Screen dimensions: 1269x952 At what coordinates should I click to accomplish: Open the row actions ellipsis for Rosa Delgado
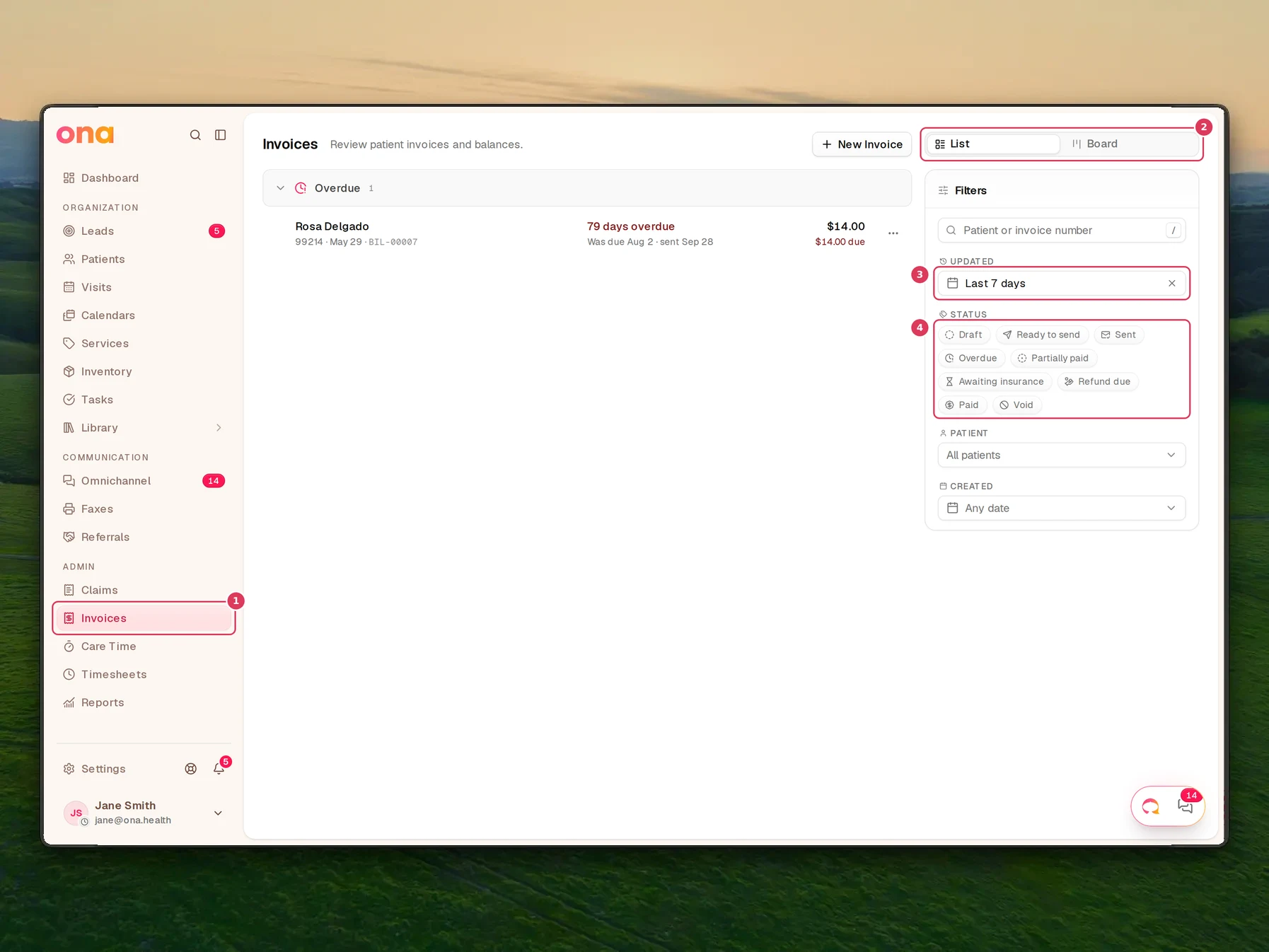click(893, 233)
